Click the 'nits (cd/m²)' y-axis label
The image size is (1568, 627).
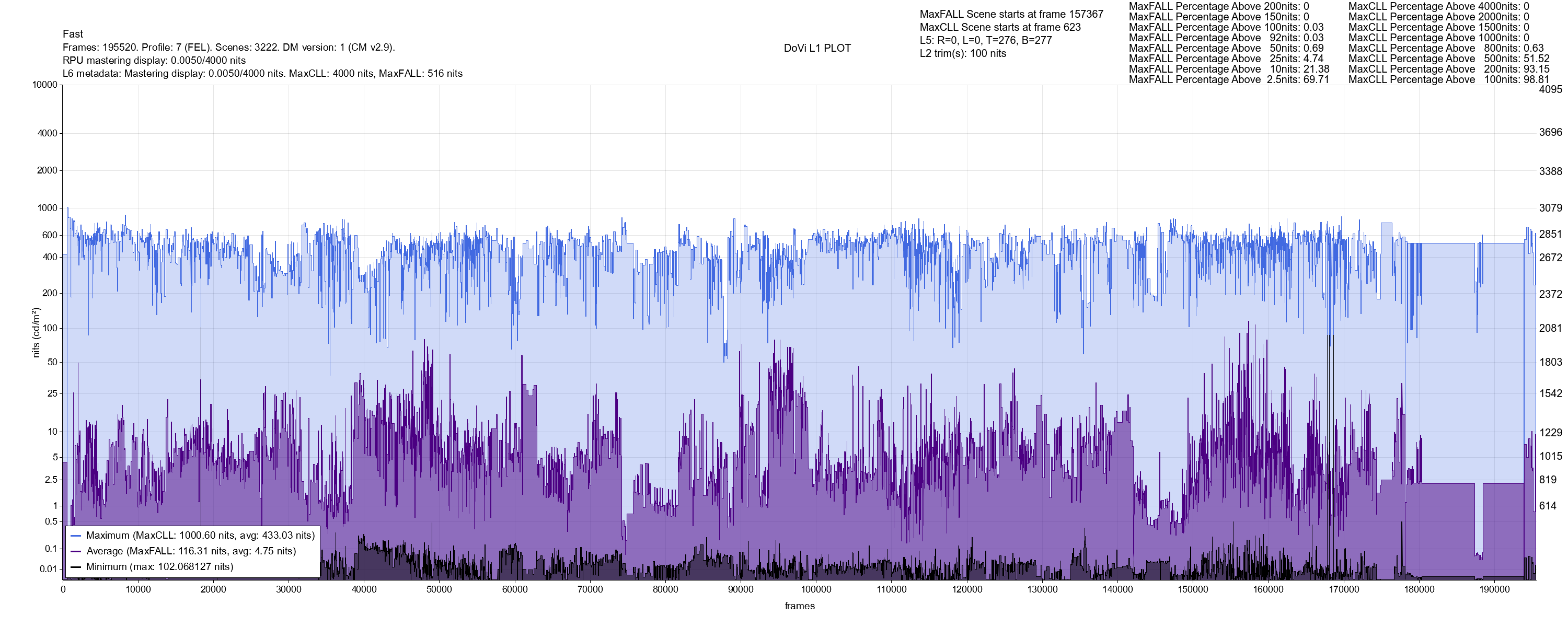[36, 332]
